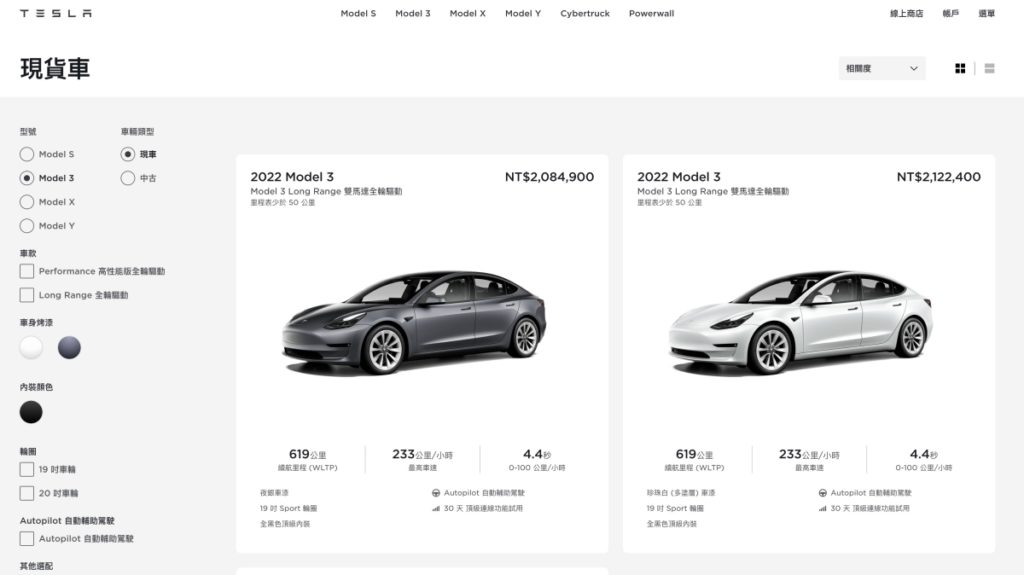This screenshot has height=575, width=1024.
Task: Open the 帳戶 account link
Action: click(x=950, y=13)
